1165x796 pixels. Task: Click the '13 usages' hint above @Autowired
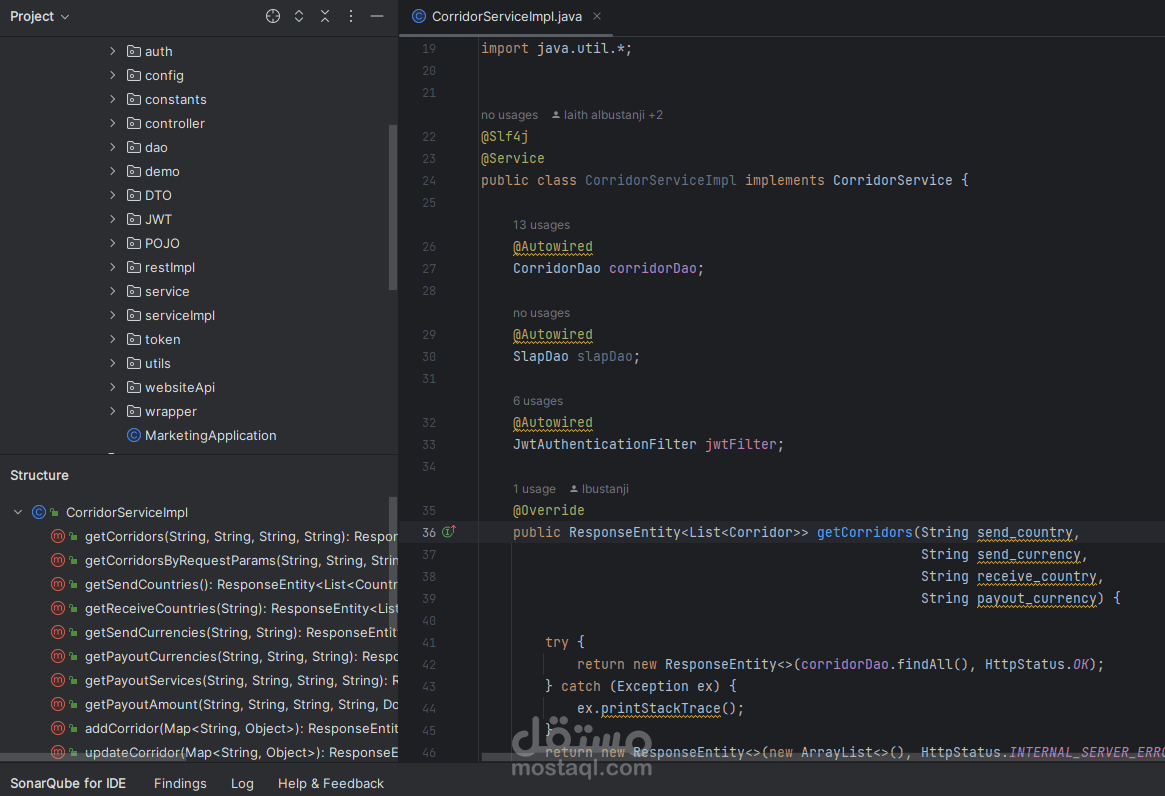(541, 225)
